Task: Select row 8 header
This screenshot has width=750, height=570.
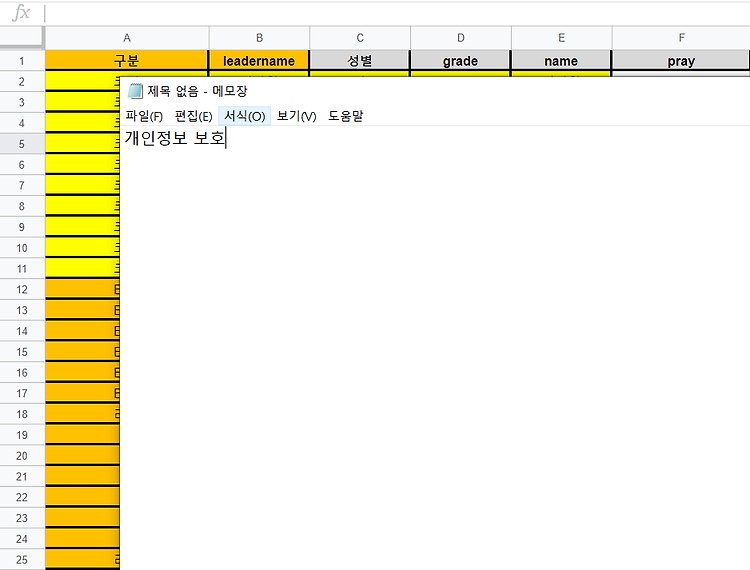Action: [x=22, y=206]
